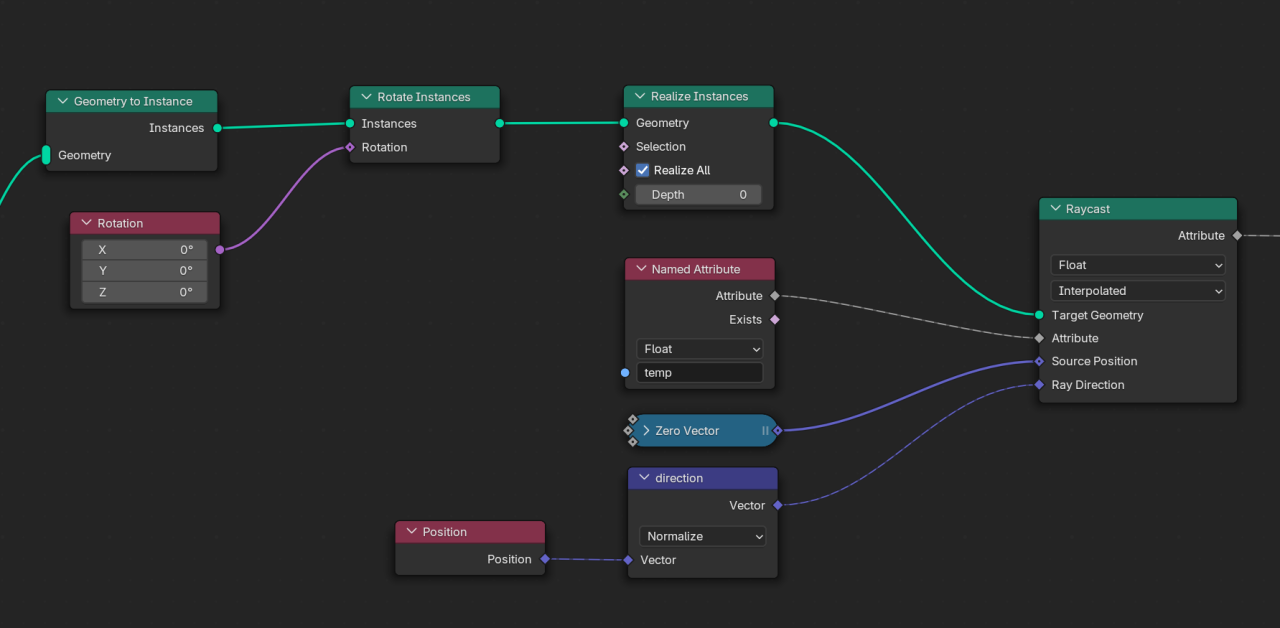This screenshot has height=628, width=1280.
Task: Collapse the Rotate Instances node
Action: point(365,97)
